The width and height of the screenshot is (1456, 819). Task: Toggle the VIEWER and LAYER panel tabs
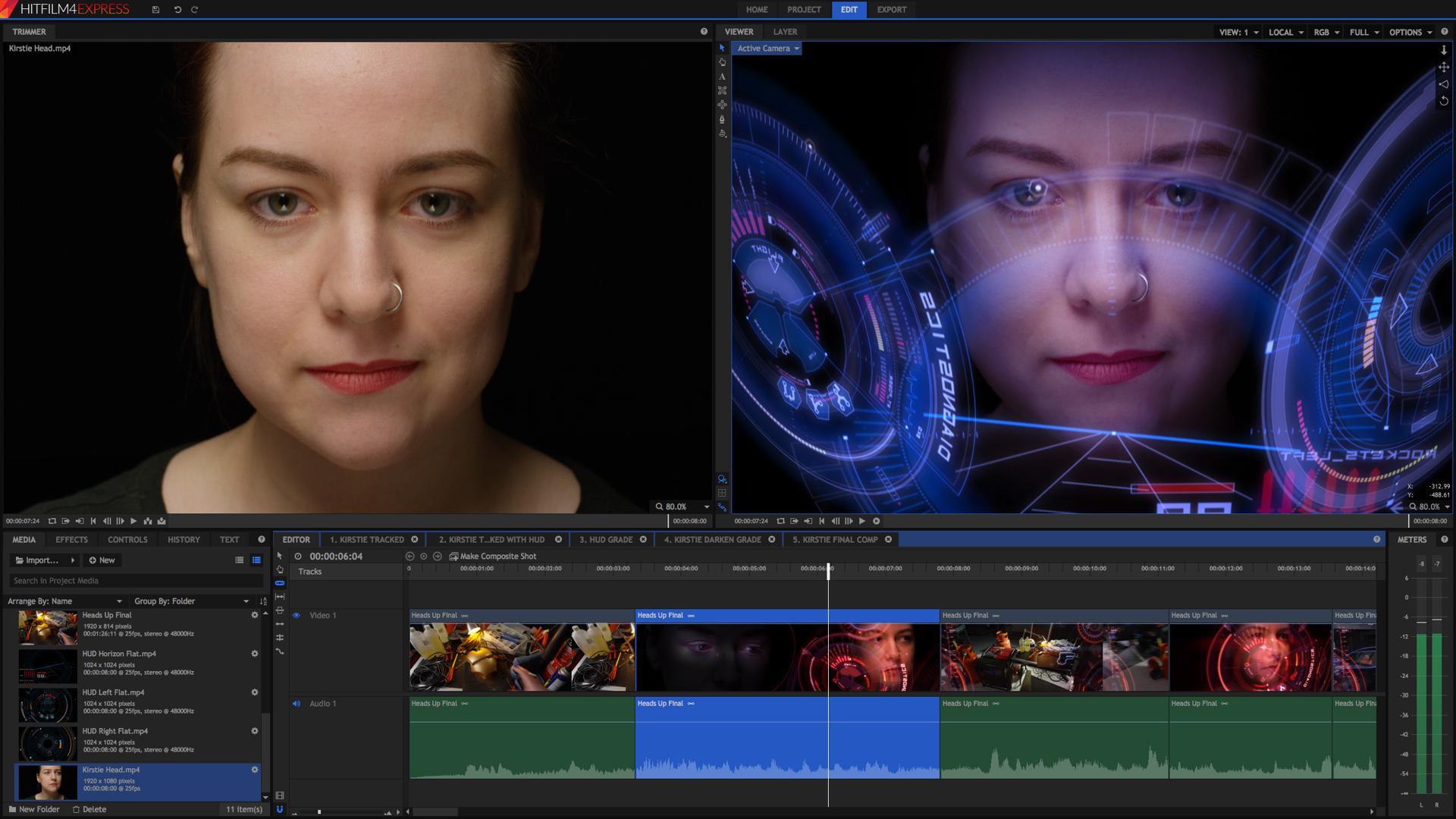785,31
